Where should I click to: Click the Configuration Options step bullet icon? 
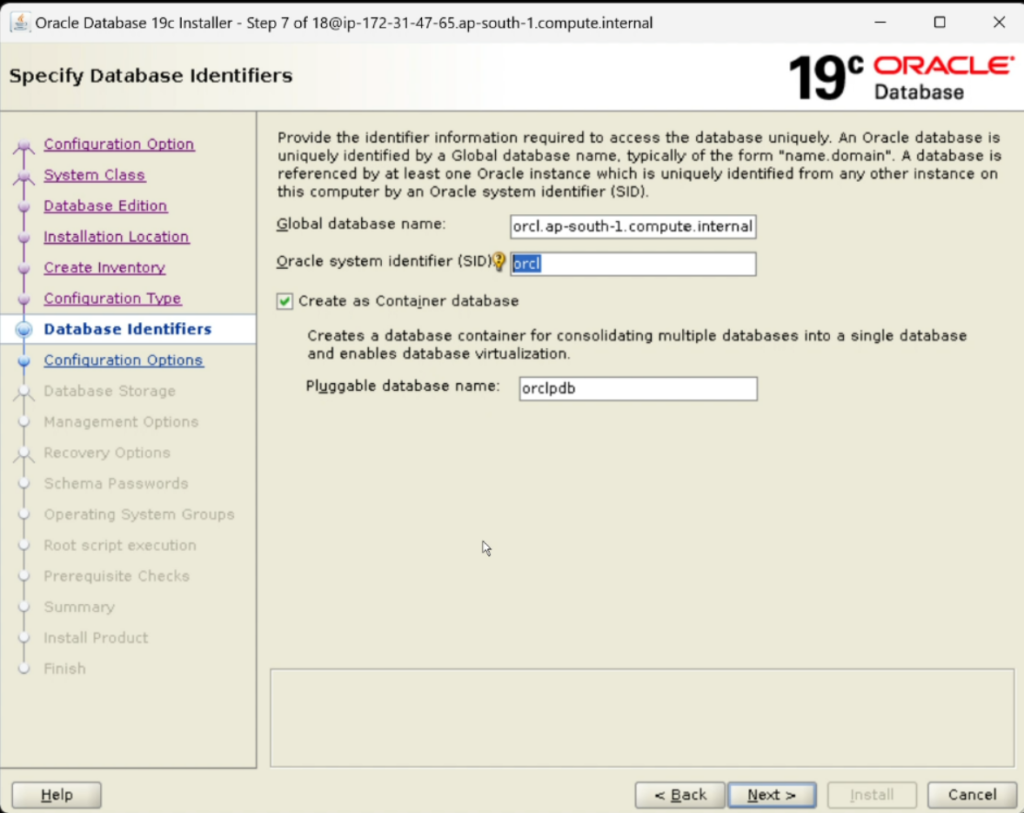pyautogui.click(x=24, y=360)
